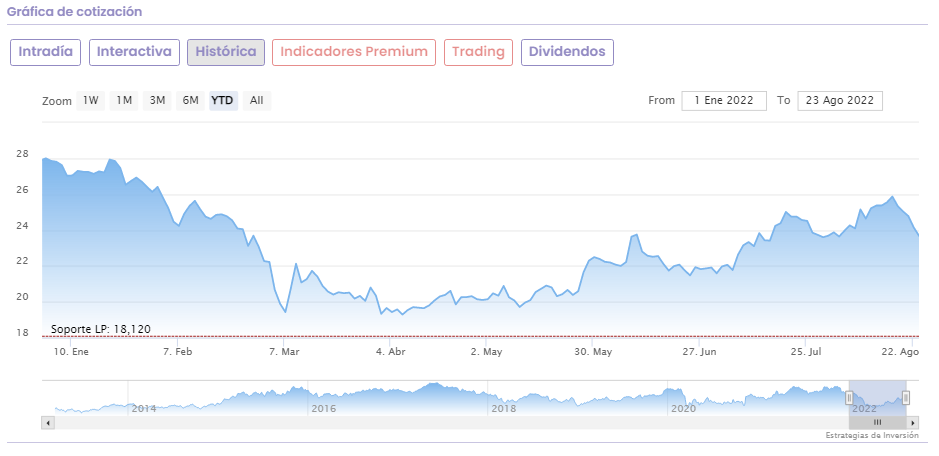Click the navigator right range handle
The height and width of the screenshot is (456, 939).
pyautogui.click(x=905, y=397)
